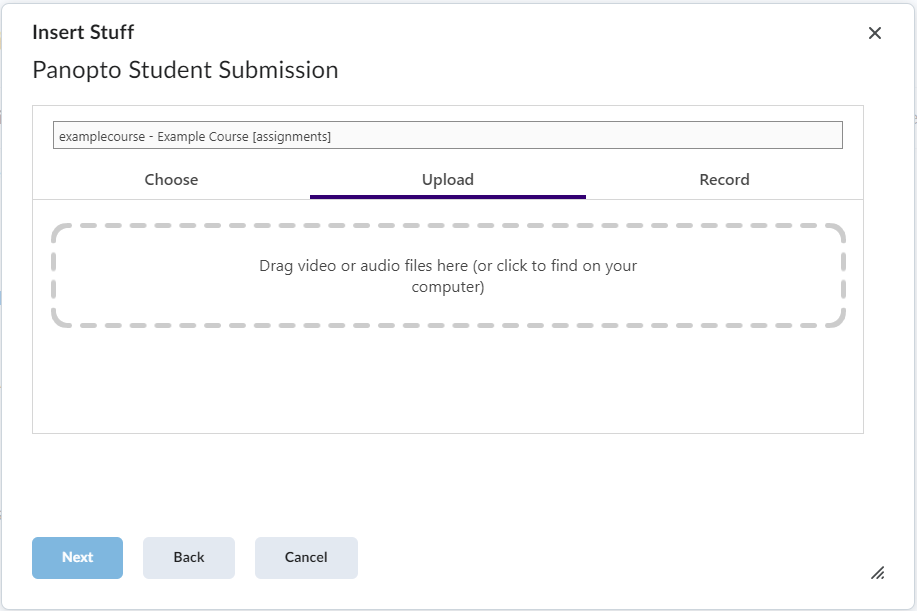Click the dialog resize handle icon
This screenshot has height=611, width=917.
877,573
